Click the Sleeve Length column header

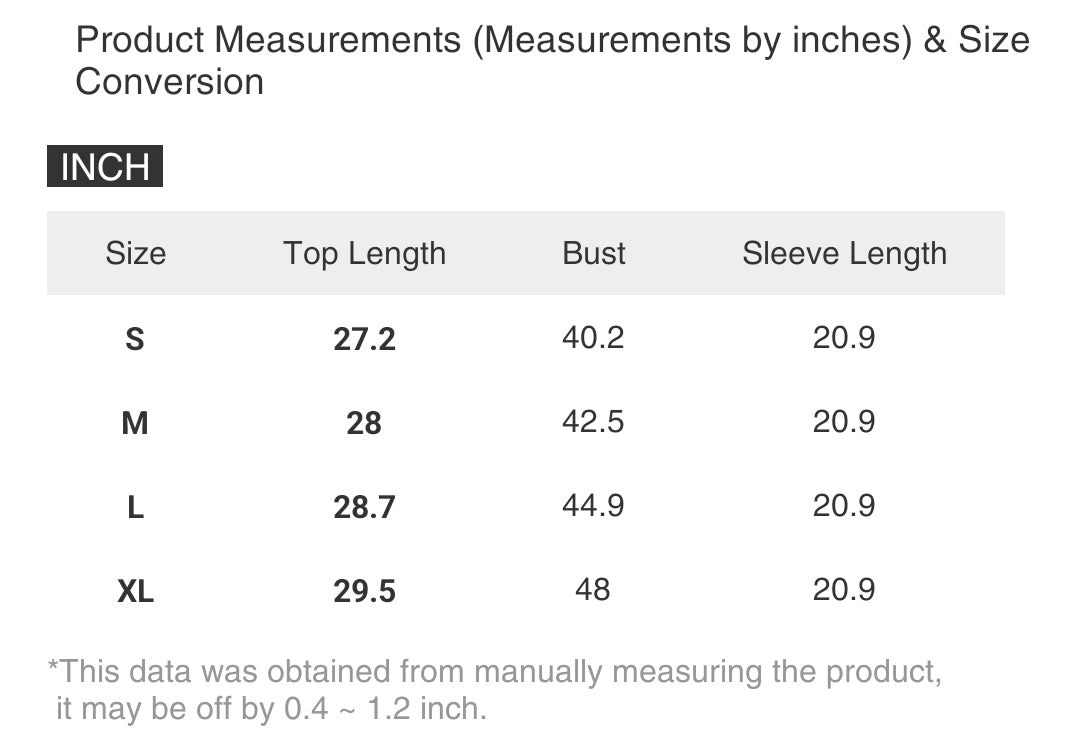click(x=844, y=253)
